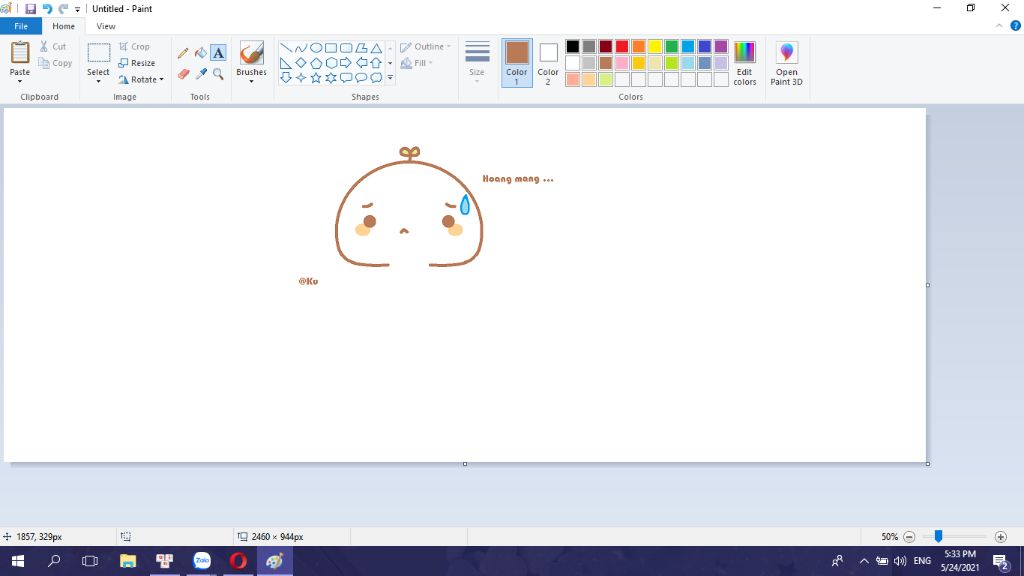
Task: Open the File menu
Action: 21,26
